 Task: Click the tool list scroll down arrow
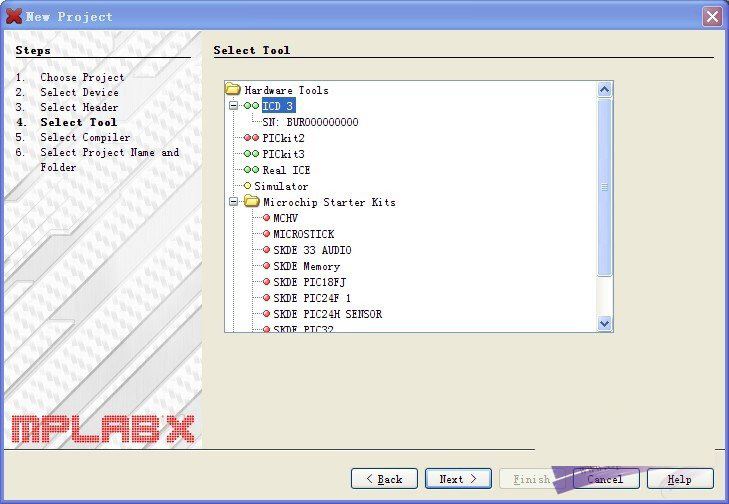click(x=604, y=323)
